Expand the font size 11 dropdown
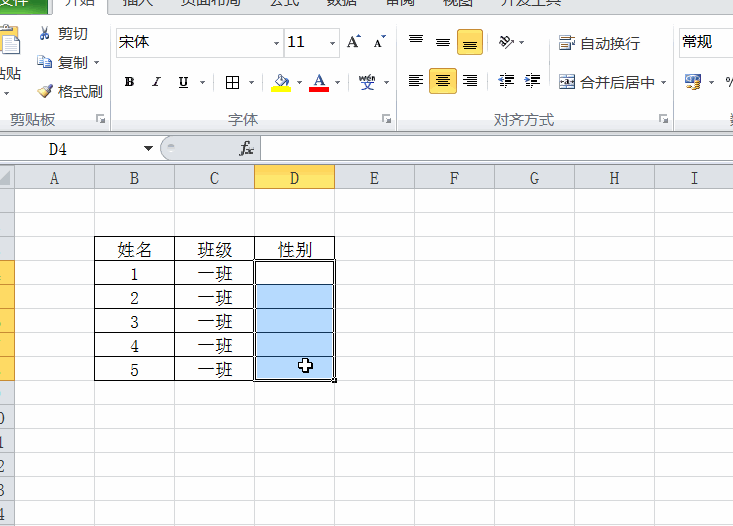 pos(333,43)
